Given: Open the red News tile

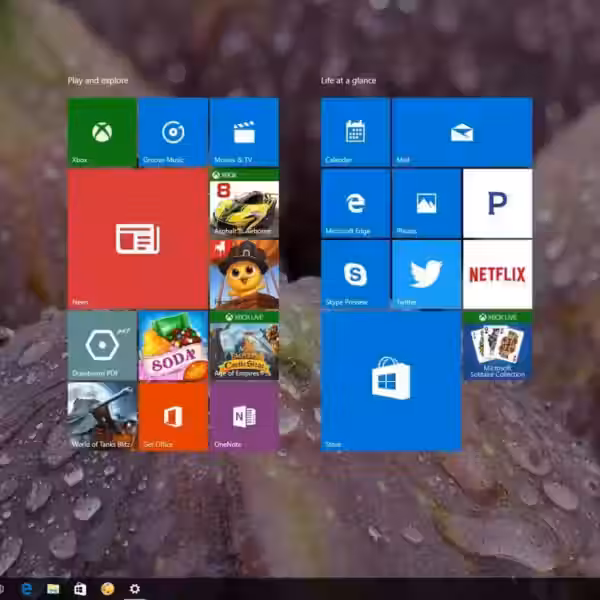Looking at the screenshot, I should pos(137,238).
